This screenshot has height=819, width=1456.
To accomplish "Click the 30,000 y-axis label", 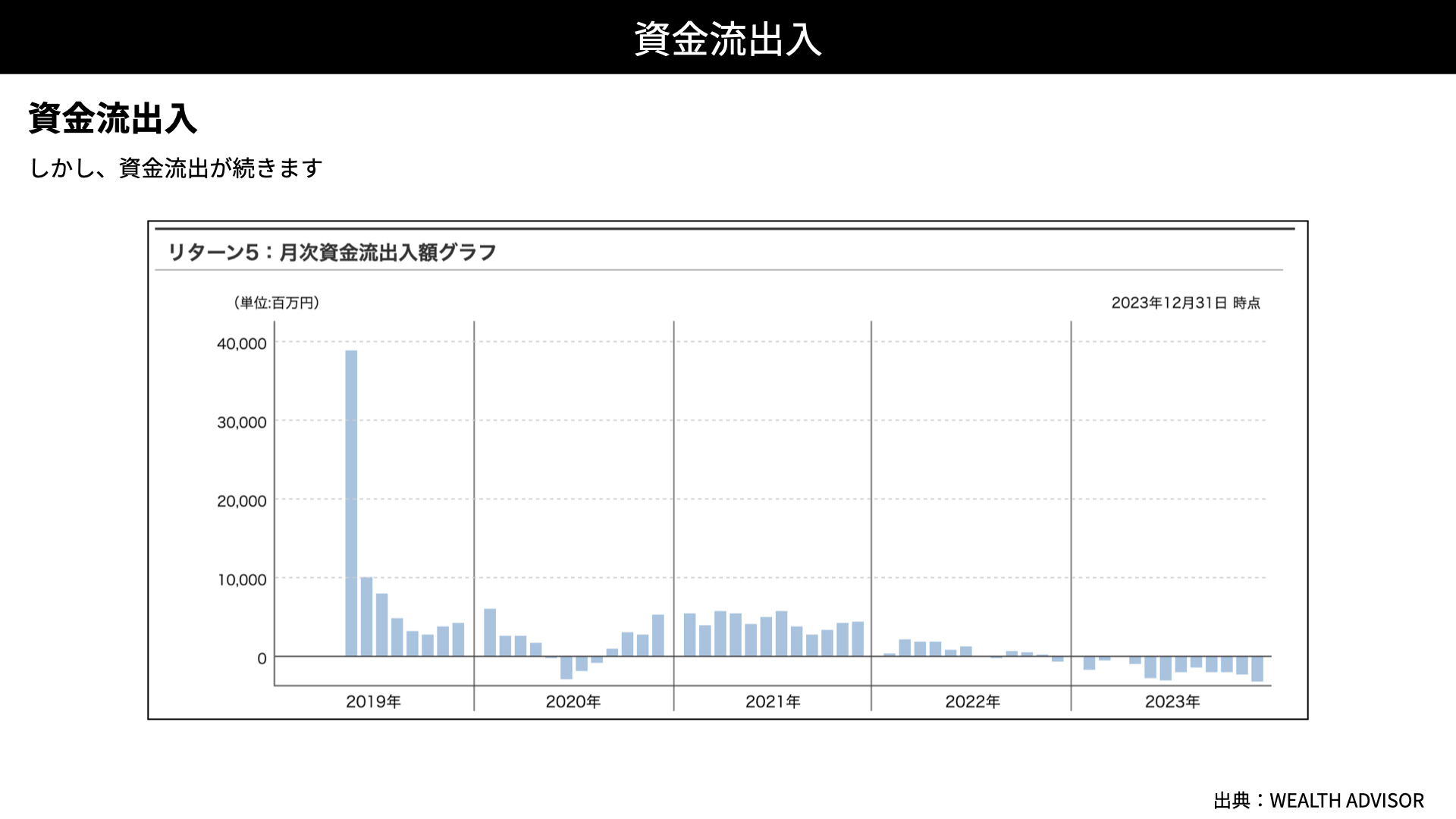I will click(242, 422).
